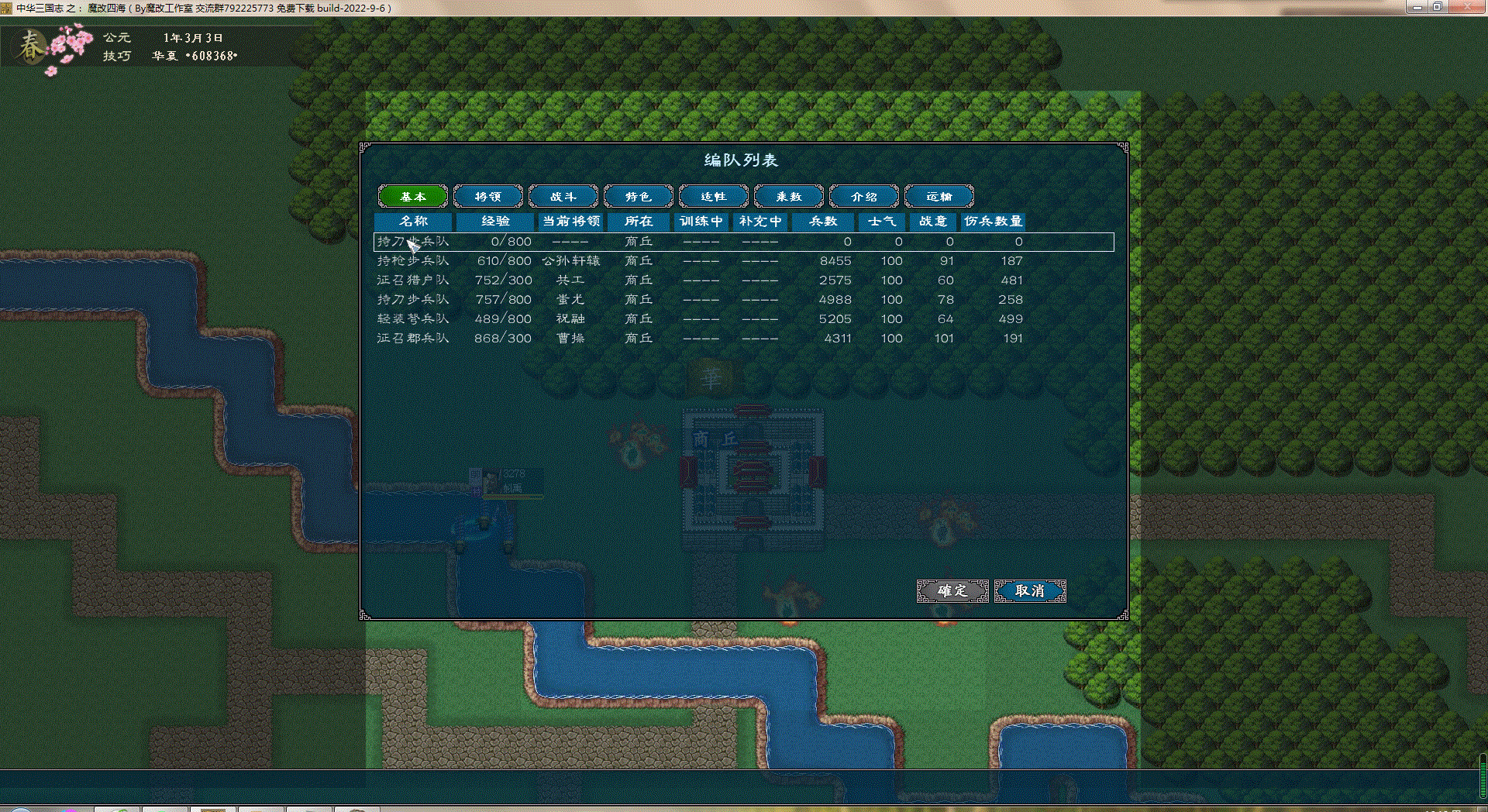Switch to the 运输 tab
1488x812 pixels.
coord(939,197)
